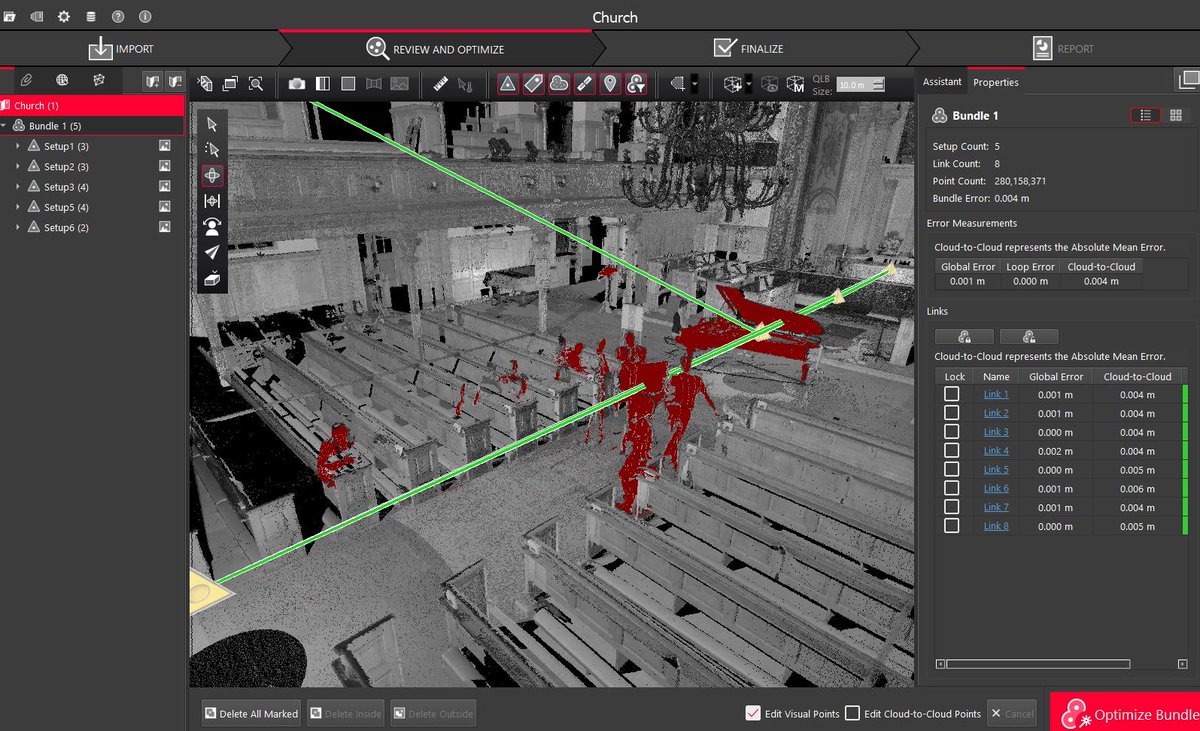Click the measure ruler tool

point(441,84)
